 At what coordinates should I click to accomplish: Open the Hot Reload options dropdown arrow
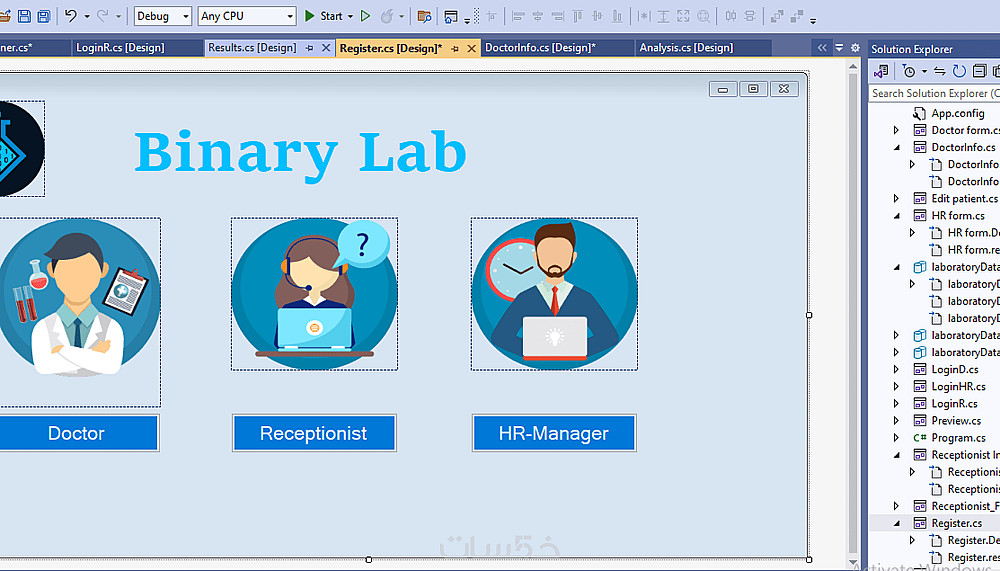click(x=401, y=17)
